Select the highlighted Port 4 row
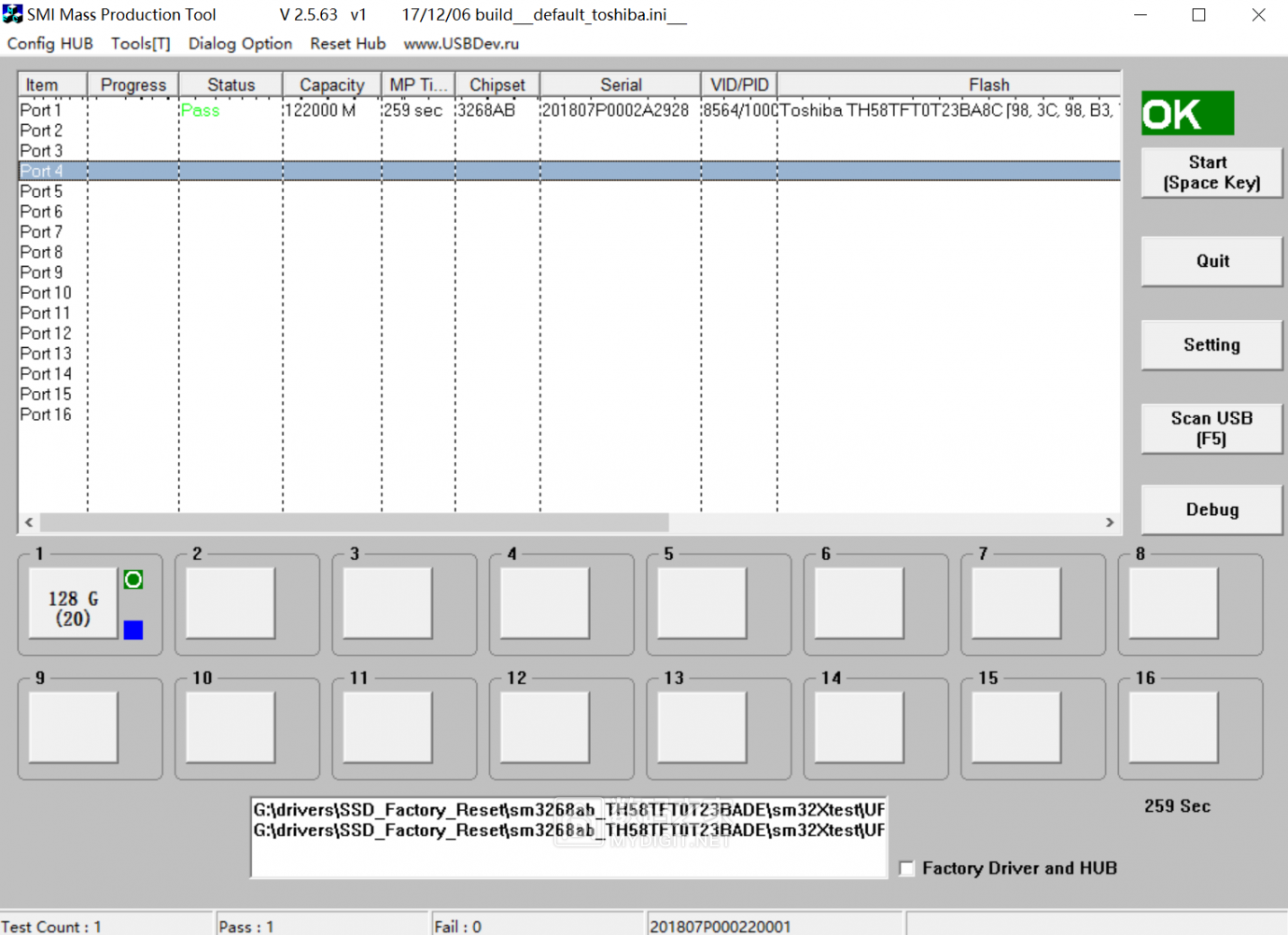 click(569, 171)
